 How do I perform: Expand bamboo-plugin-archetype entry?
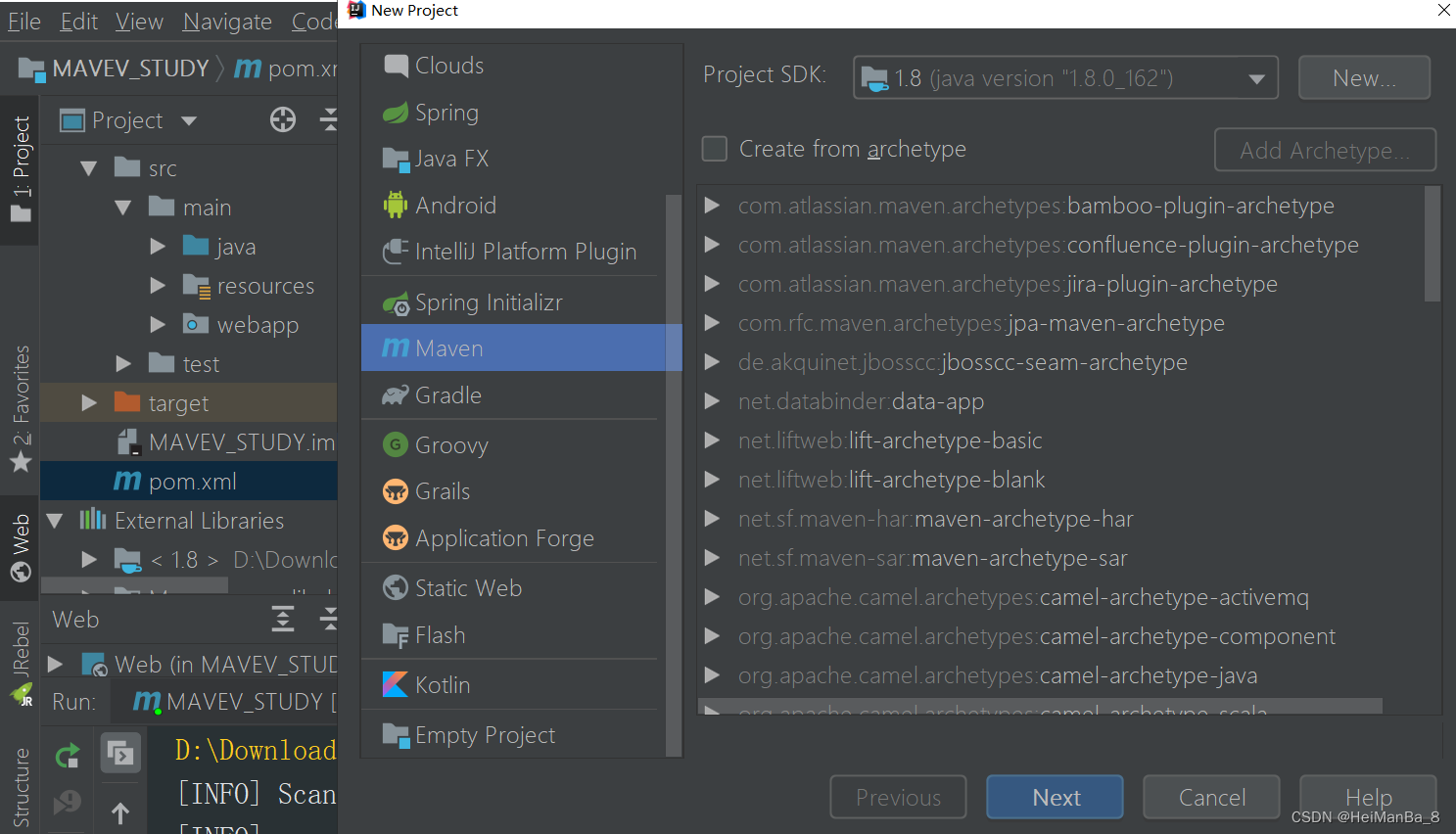713,206
